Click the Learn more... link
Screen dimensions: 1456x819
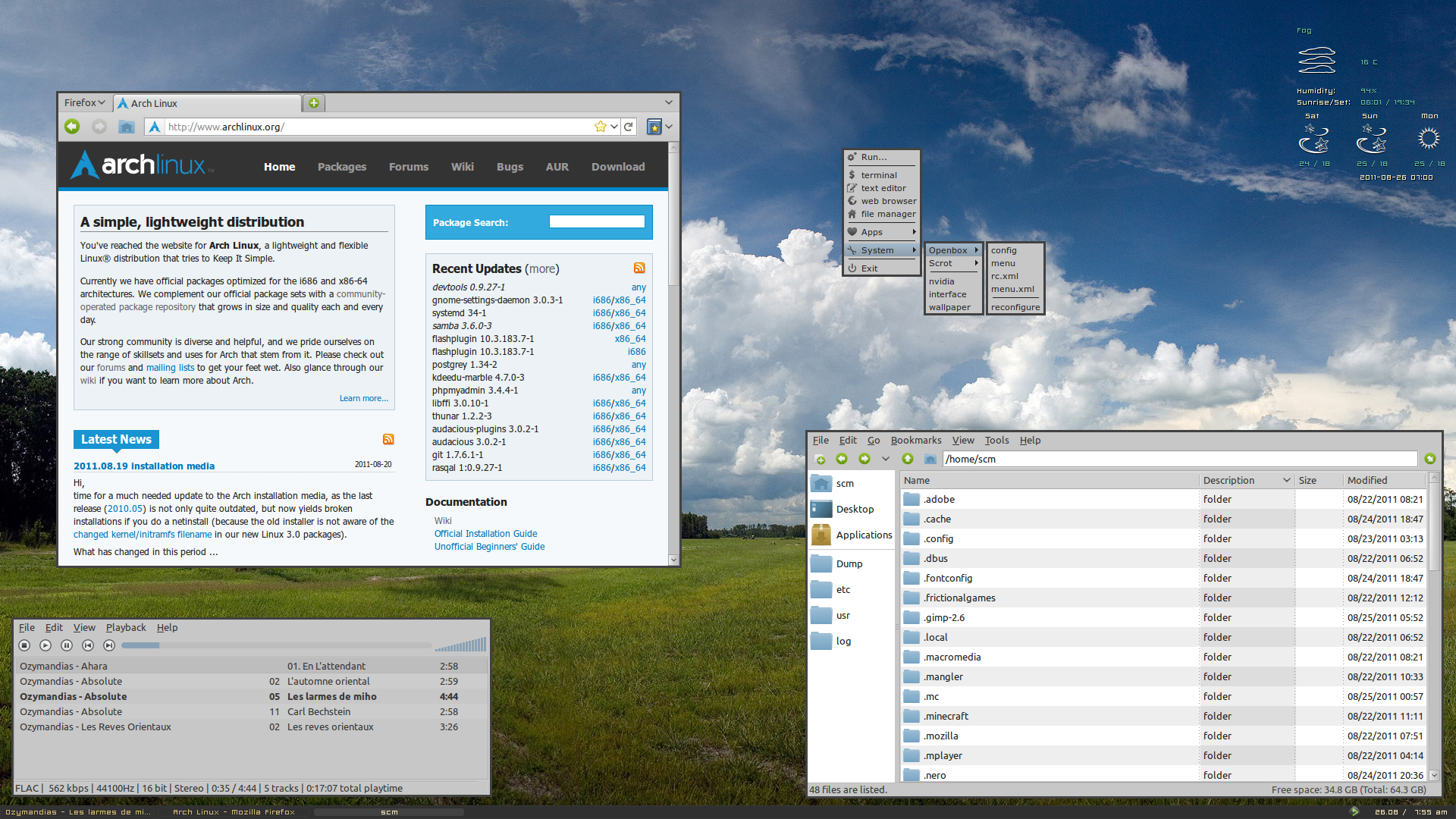pyautogui.click(x=364, y=398)
